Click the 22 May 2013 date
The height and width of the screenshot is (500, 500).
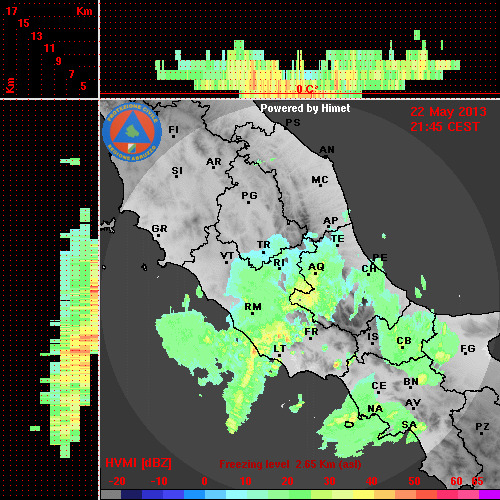[448, 112]
